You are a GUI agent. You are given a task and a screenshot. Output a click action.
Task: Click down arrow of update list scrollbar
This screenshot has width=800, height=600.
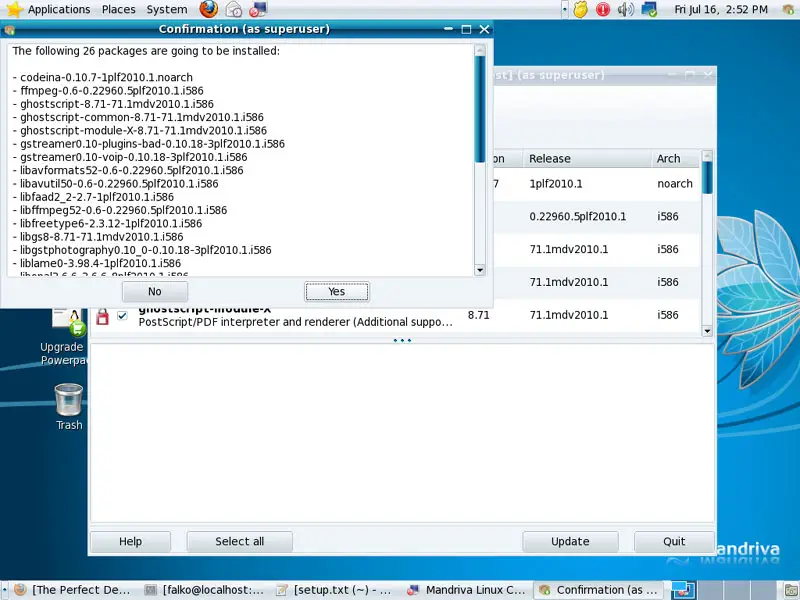point(707,331)
